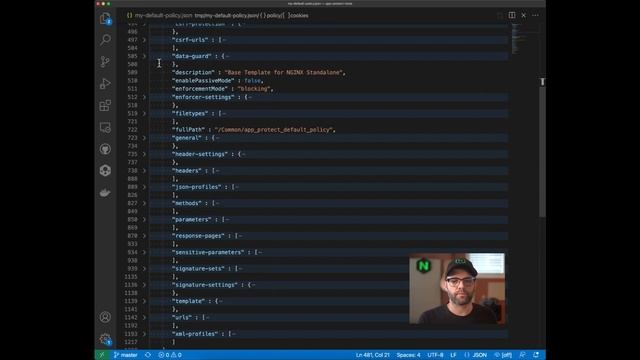Close the my-default-policy.json editor tab
The width and height of the screenshot is (640, 360).
524,15
